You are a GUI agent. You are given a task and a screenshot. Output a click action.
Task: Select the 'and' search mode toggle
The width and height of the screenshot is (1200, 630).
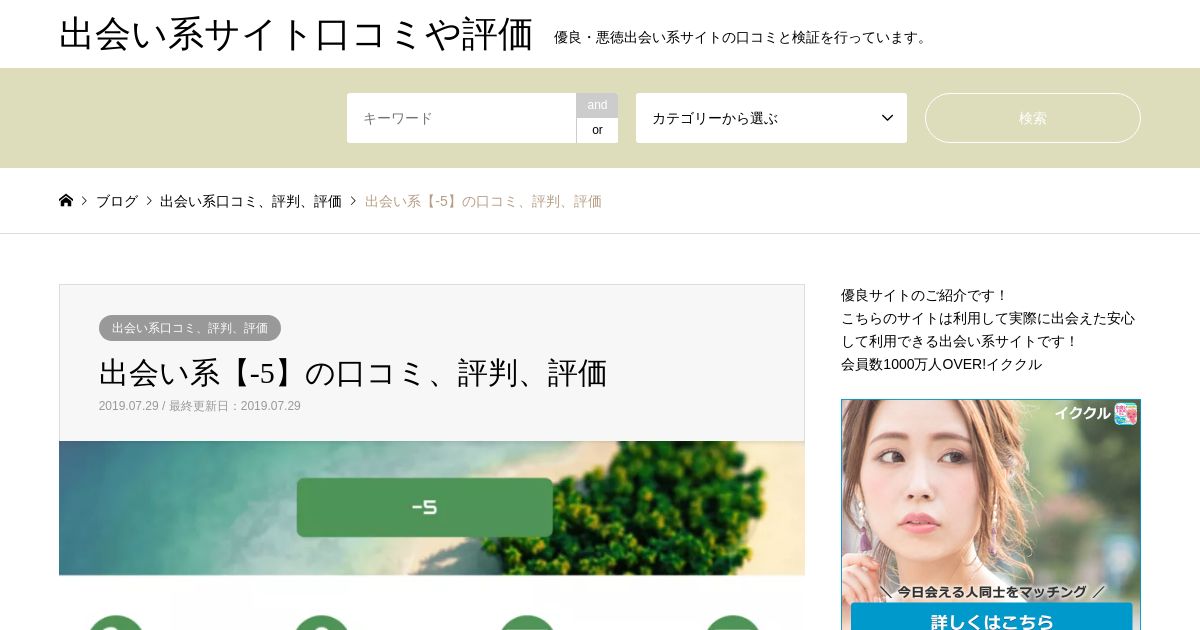coord(597,105)
